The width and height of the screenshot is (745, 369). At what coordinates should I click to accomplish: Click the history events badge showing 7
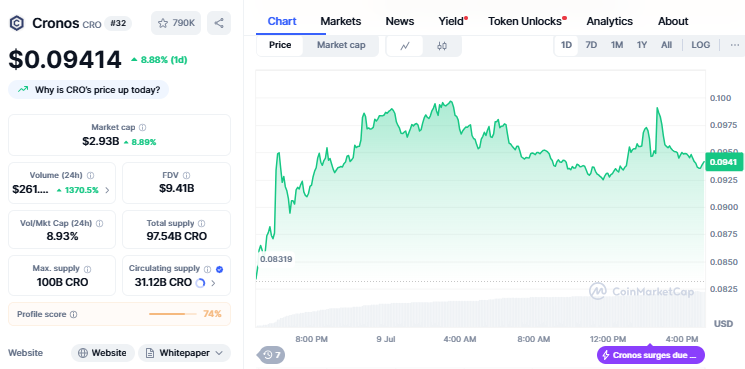click(x=272, y=355)
